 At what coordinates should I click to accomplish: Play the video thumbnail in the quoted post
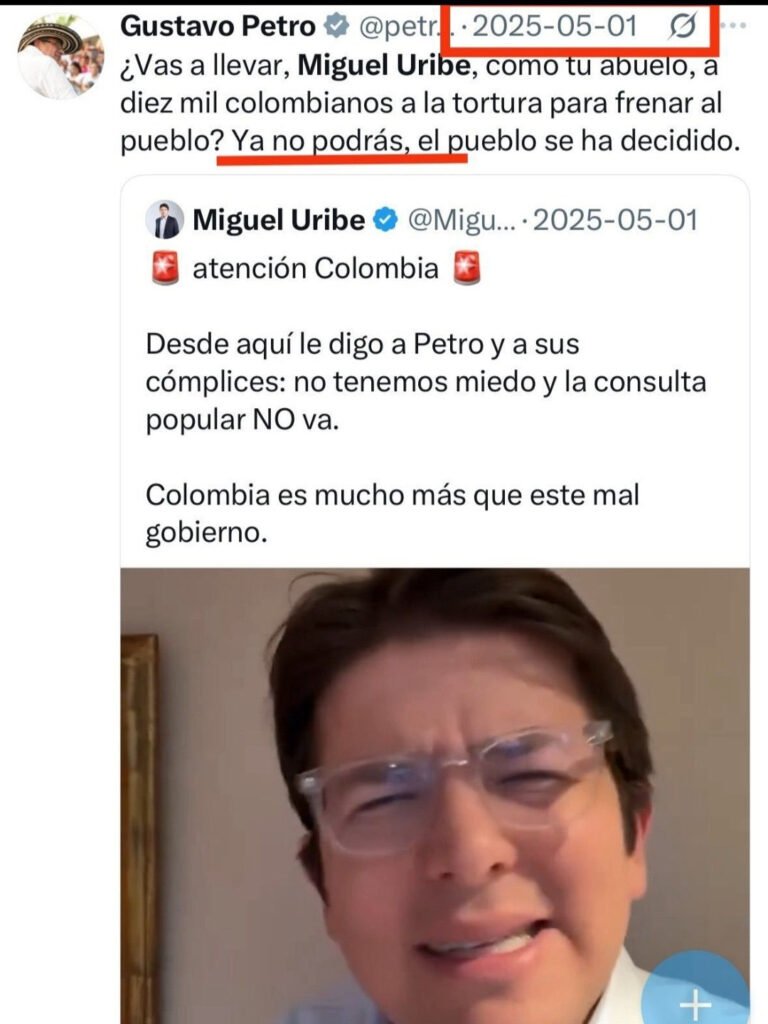click(435, 795)
